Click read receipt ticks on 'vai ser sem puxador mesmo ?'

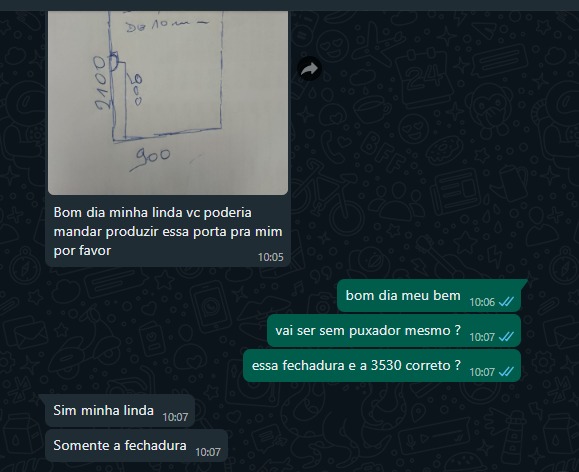point(506,337)
